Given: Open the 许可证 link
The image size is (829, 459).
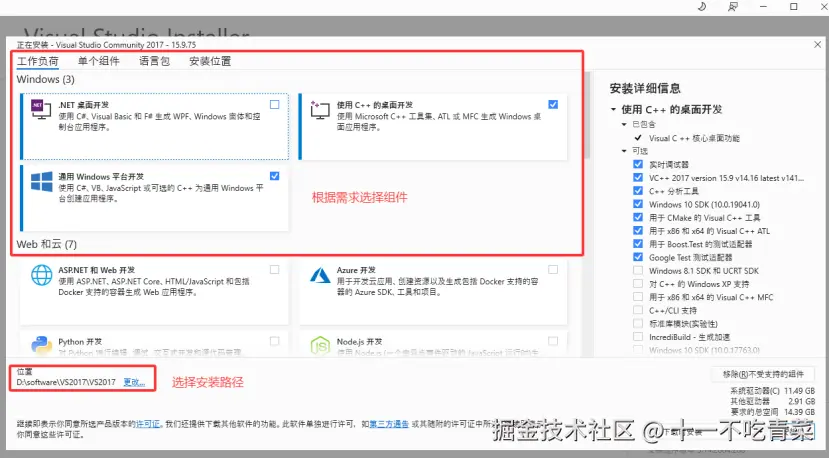Looking at the screenshot, I should tap(148, 424).
